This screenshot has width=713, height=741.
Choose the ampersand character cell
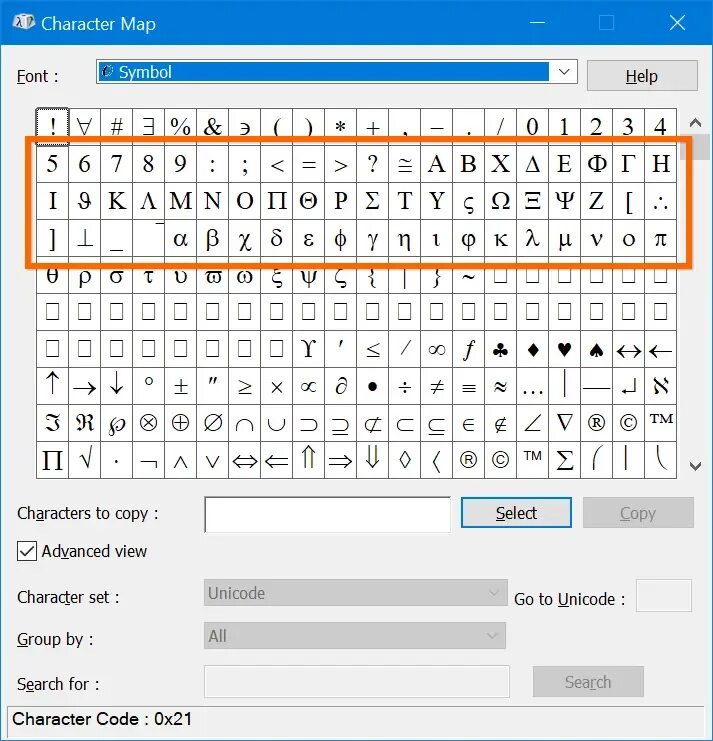coord(213,126)
